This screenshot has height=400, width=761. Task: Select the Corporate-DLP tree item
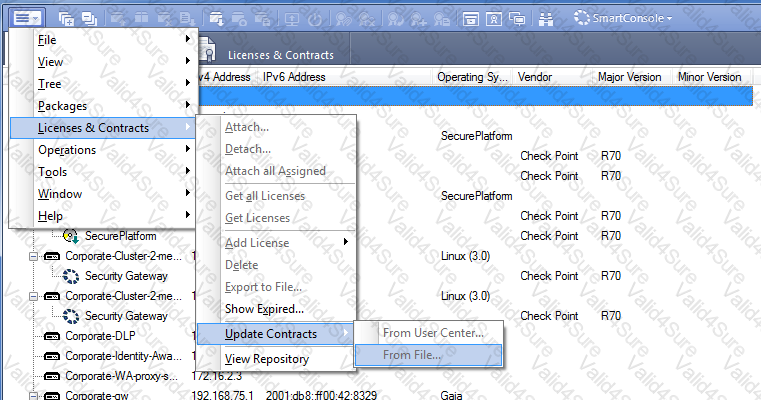pyautogui.click(x=100, y=336)
